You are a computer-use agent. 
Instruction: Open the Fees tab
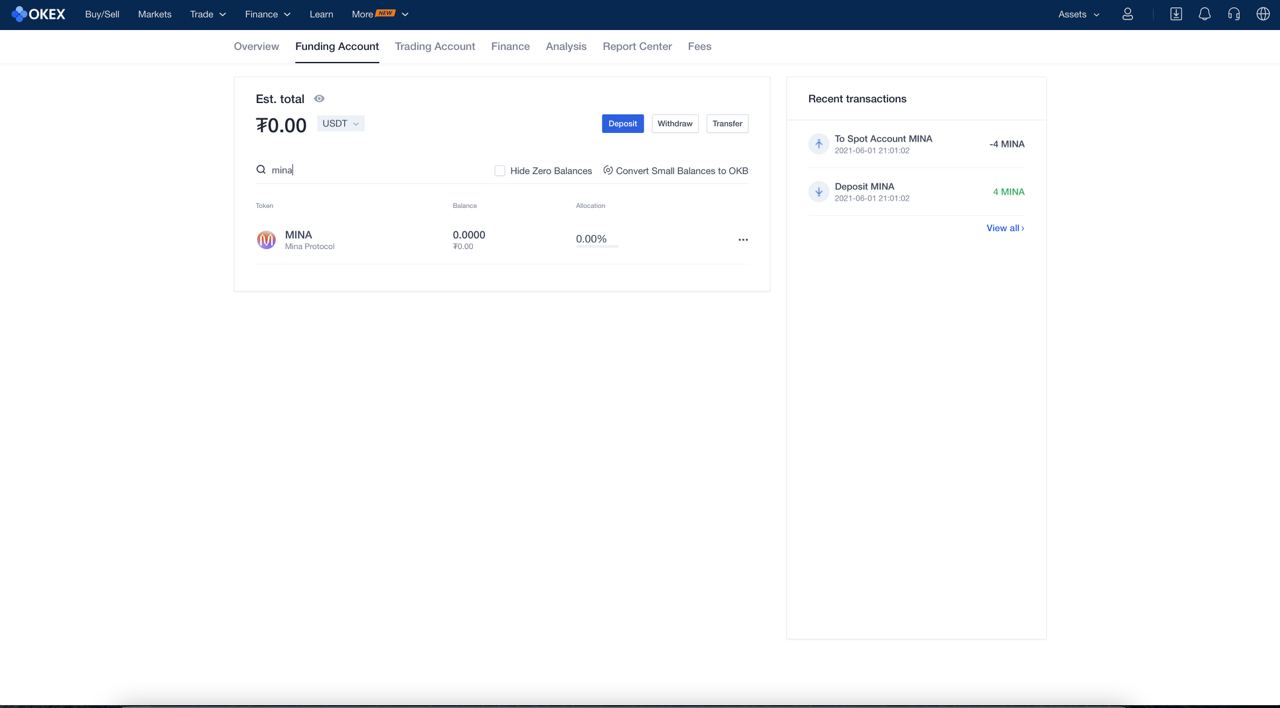click(700, 46)
